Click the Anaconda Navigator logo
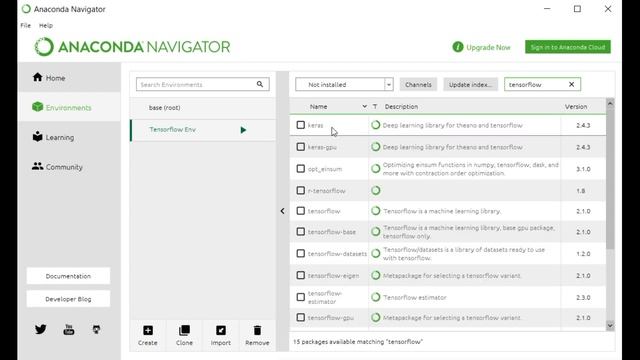Screen dimensions: 640x360 132,47
